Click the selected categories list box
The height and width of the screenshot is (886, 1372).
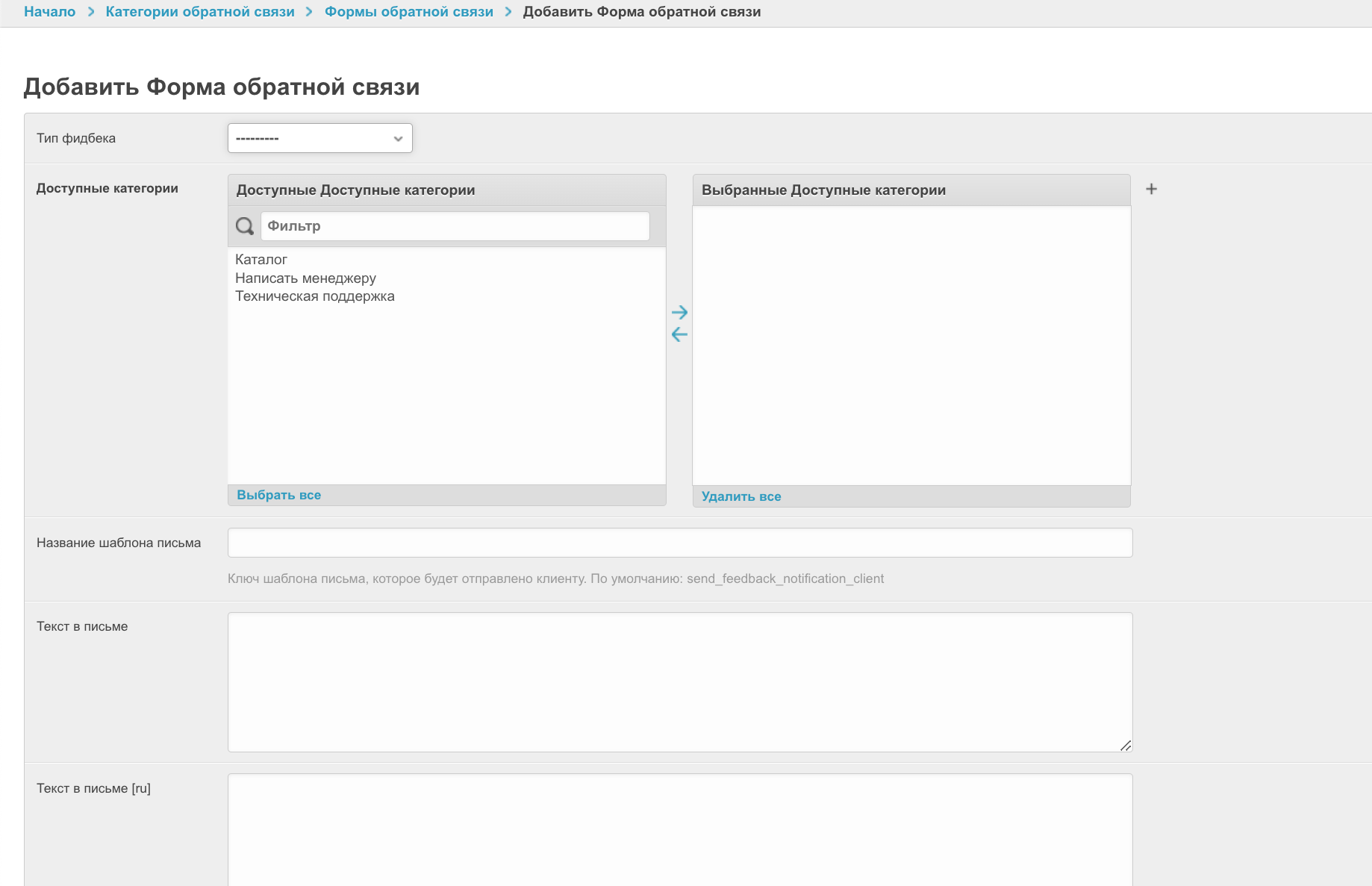(911, 345)
